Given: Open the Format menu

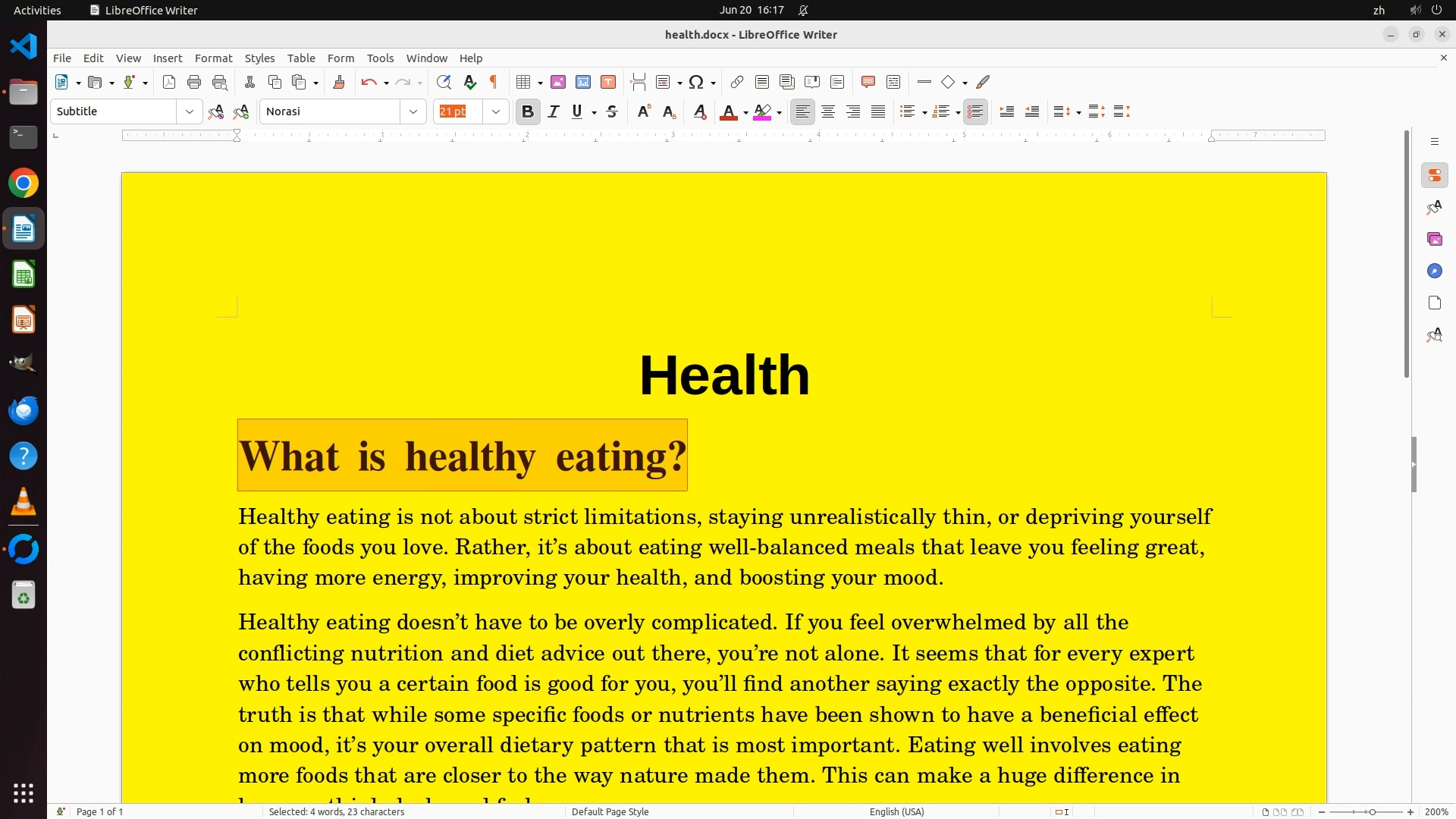Looking at the screenshot, I should point(213,58).
